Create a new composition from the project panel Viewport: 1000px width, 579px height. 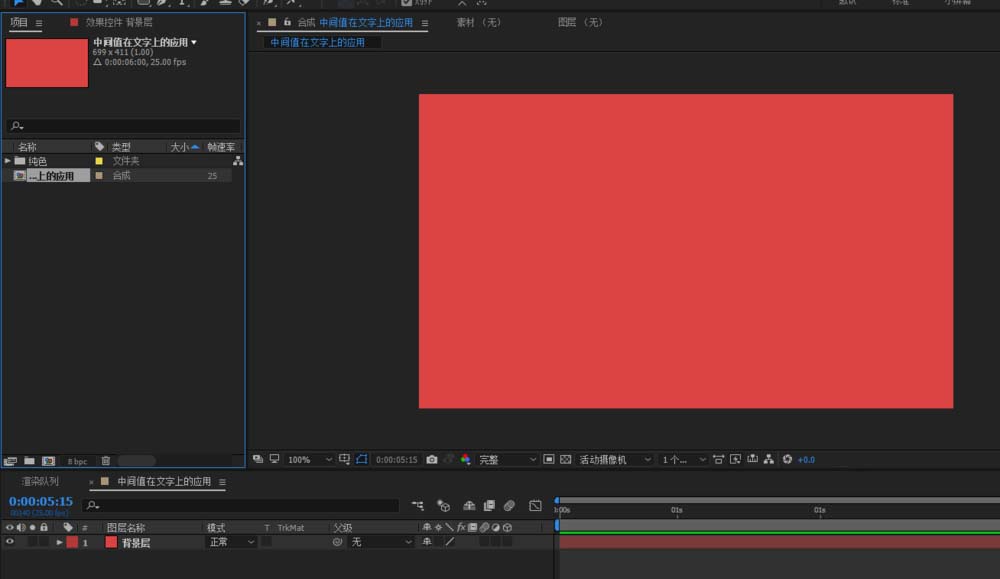coord(47,461)
